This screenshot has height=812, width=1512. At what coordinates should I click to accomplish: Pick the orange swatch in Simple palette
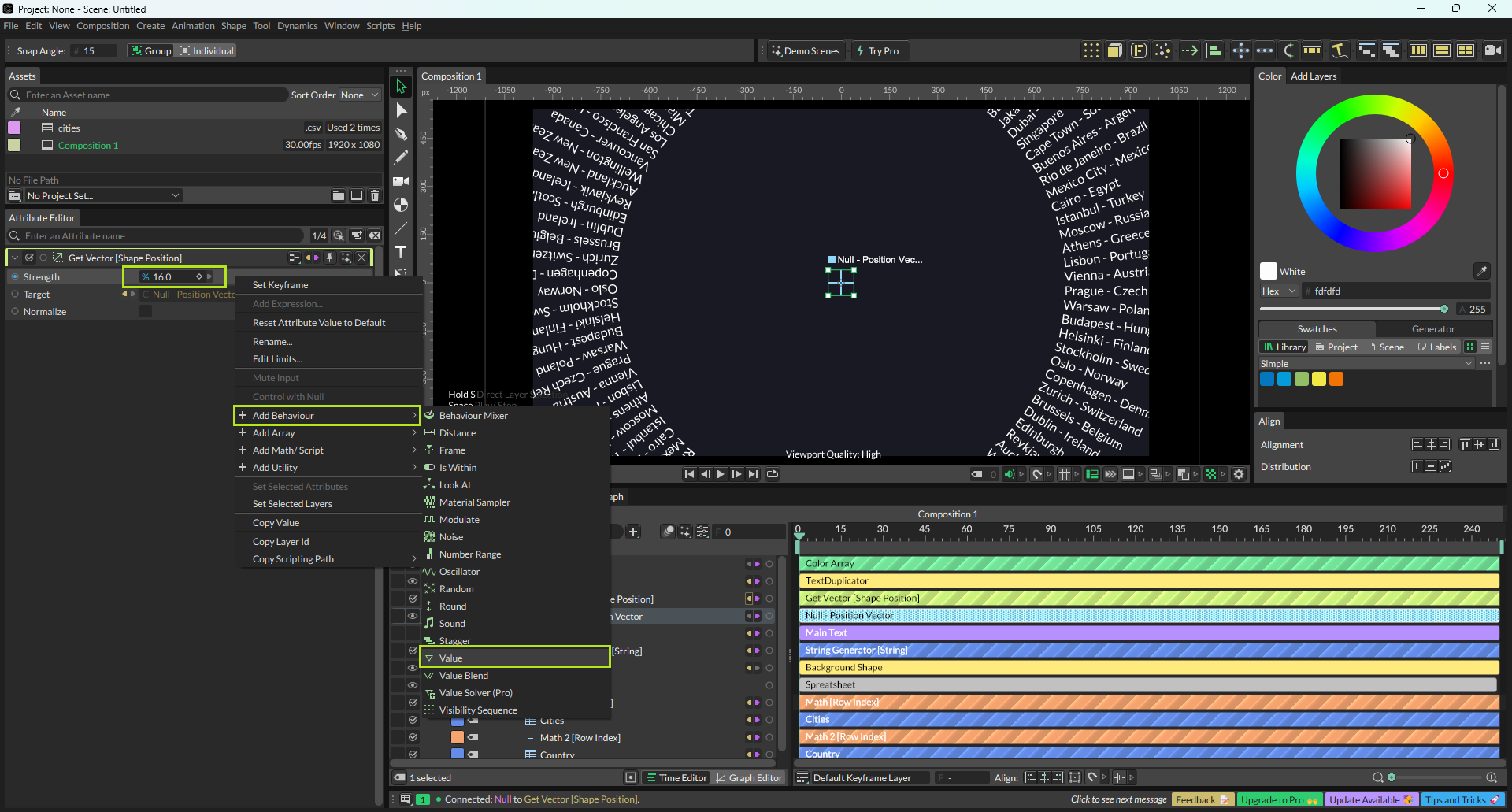[1336, 380]
